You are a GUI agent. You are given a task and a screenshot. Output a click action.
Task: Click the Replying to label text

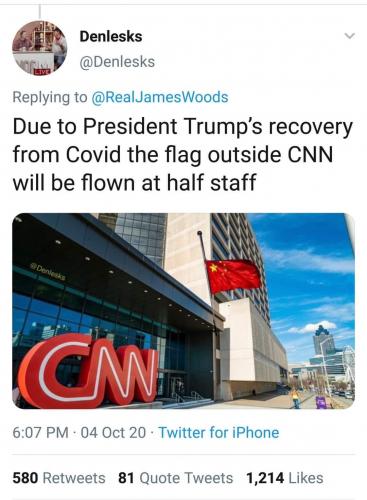point(49,97)
